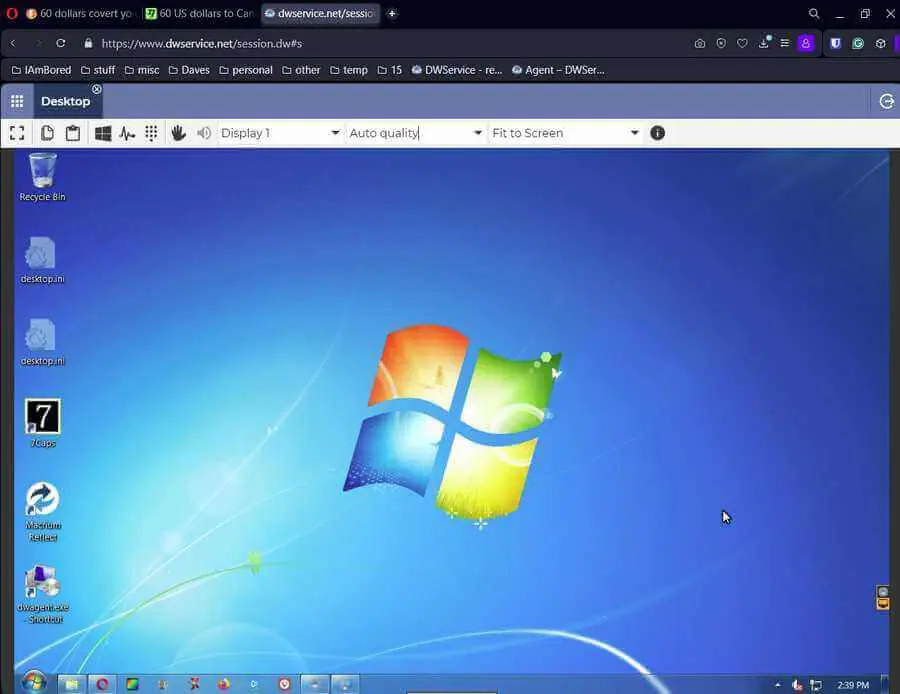This screenshot has width=900, height=694.
Task: Click the tab search magnifier icon
Action: coord(813,13)
